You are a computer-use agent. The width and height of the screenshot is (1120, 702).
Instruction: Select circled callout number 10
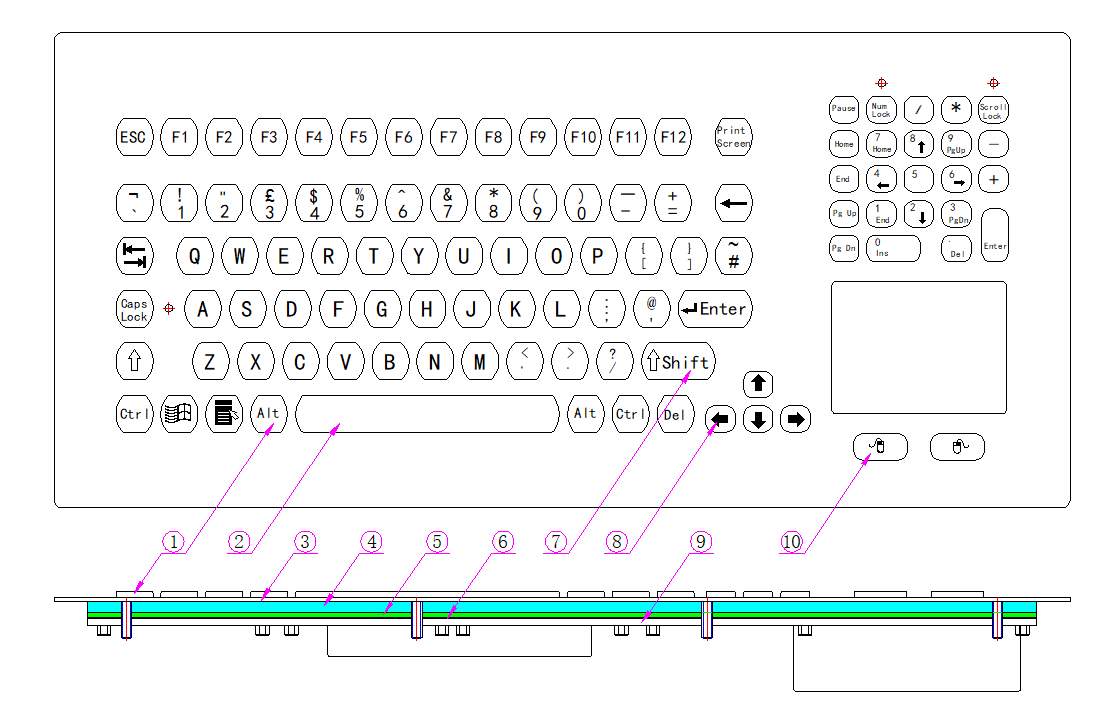pyautogui.click(x=791, y=542)
